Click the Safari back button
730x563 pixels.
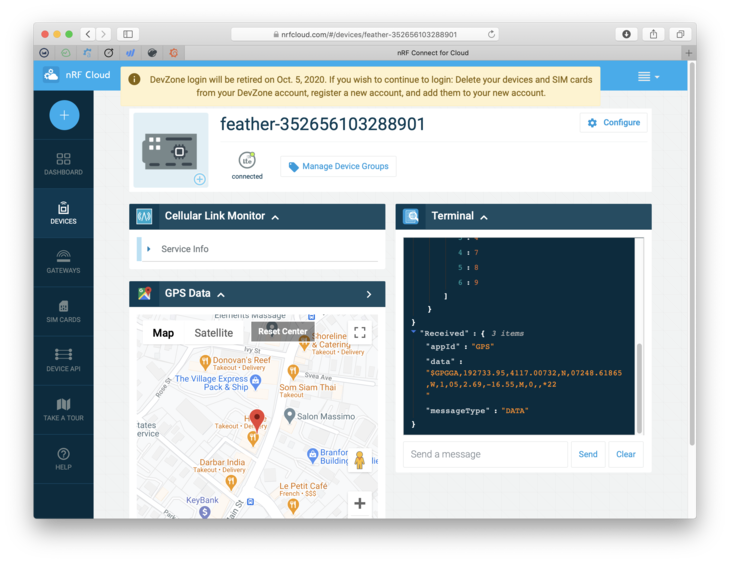click(88, 34)
